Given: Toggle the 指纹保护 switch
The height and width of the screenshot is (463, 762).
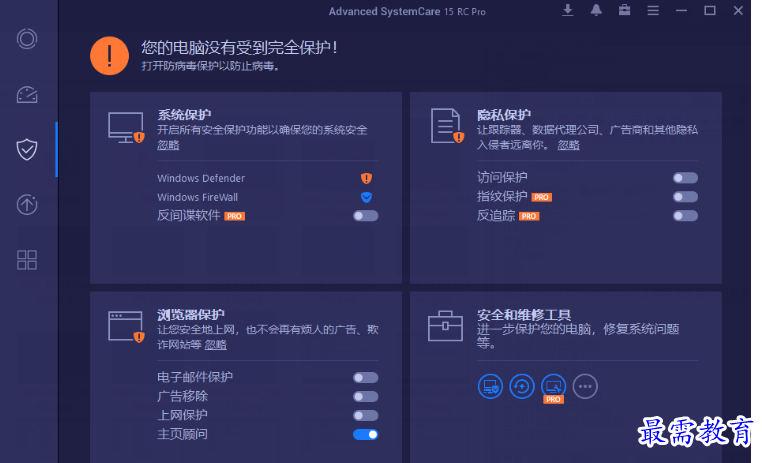Looking at the screenshot, I should click(685, 197).
